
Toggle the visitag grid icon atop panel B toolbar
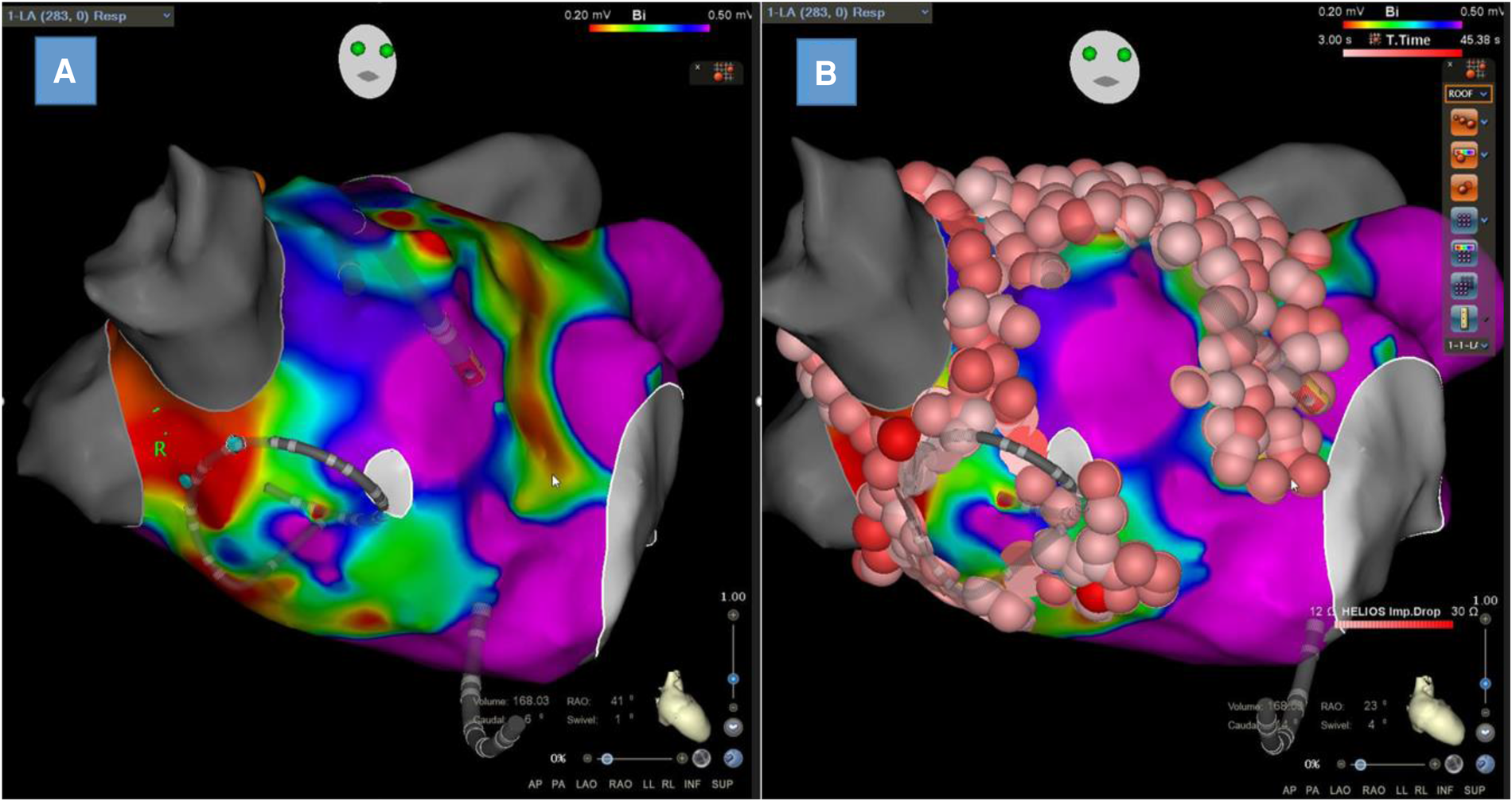point(1475,68)
